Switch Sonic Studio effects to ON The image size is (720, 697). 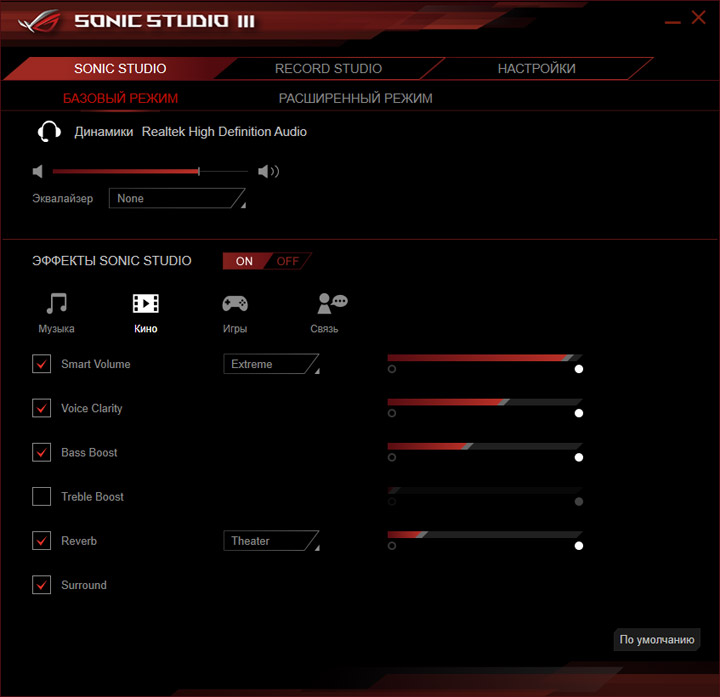[x=244, y=261]
